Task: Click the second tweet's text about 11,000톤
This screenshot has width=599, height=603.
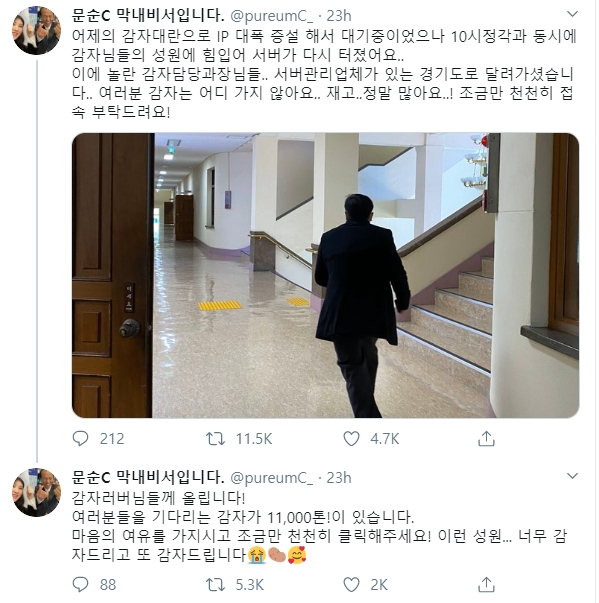Action: point(243,517)
